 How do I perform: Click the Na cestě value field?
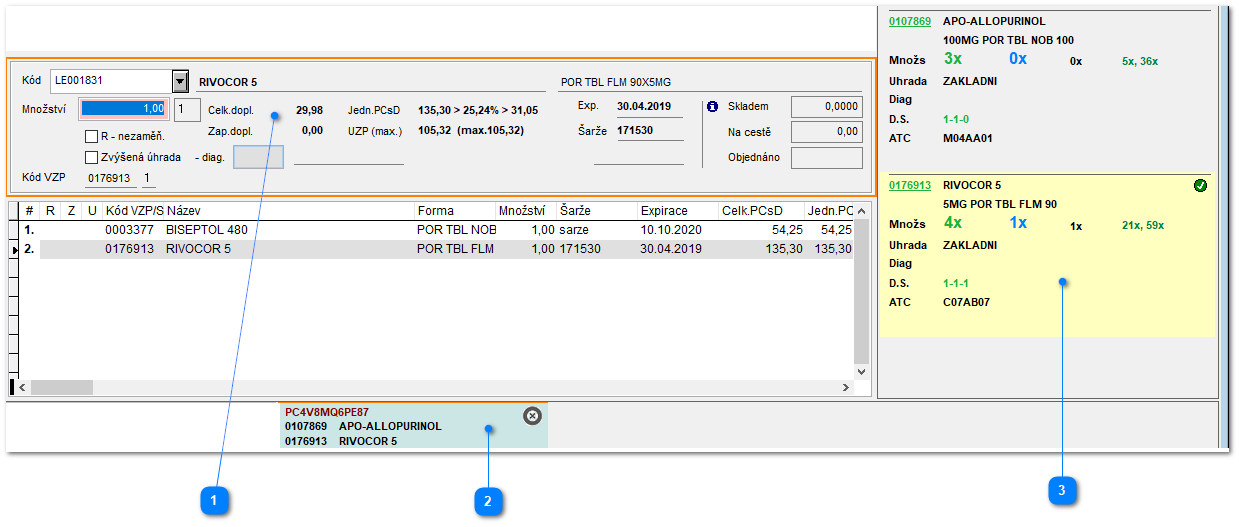tap(827, 132)
